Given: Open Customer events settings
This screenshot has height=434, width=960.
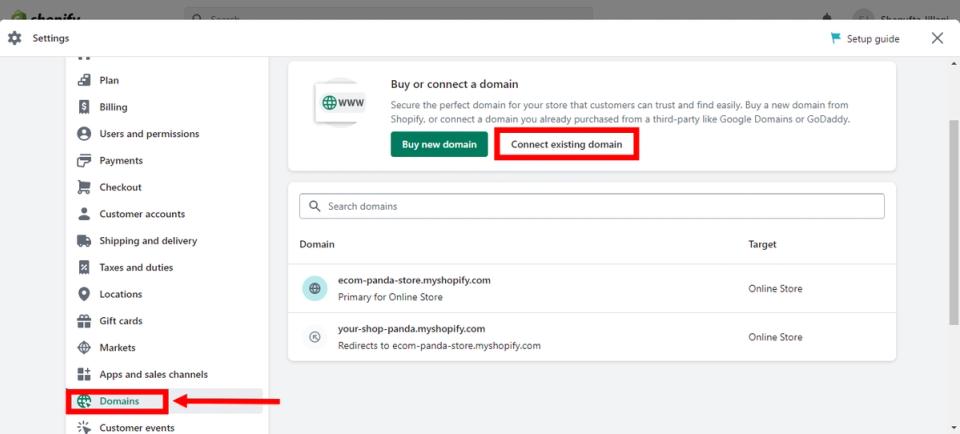Looking at the screenshot, I should coord(137,428).
